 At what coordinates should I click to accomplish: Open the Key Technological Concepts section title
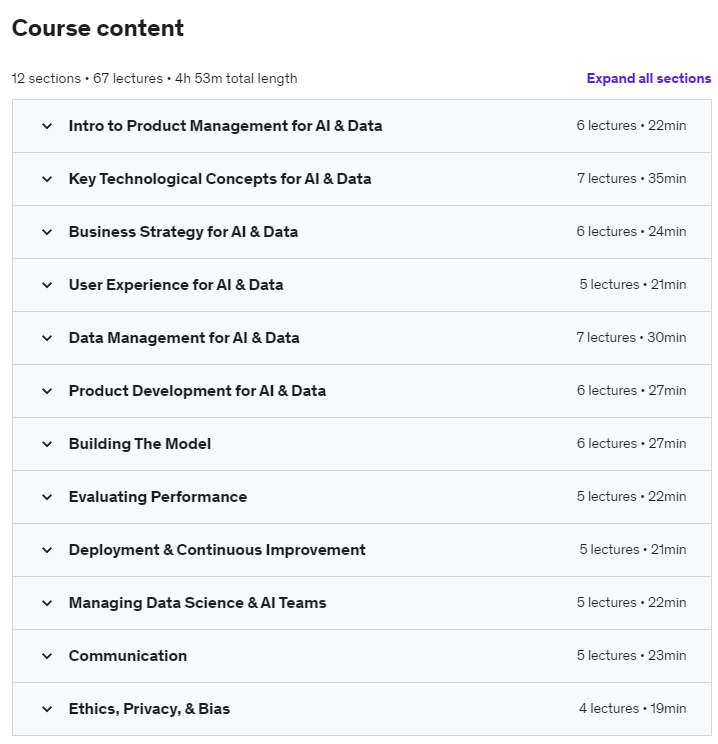point(220,179)
